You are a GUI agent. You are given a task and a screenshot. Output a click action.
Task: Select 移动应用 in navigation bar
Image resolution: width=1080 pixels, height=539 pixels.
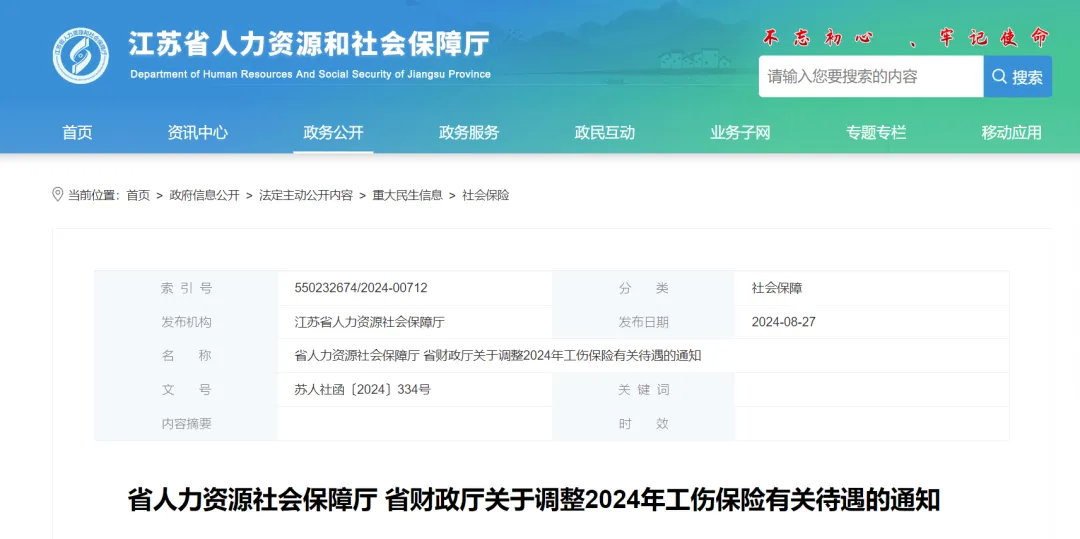click(x=1011, y=132)
